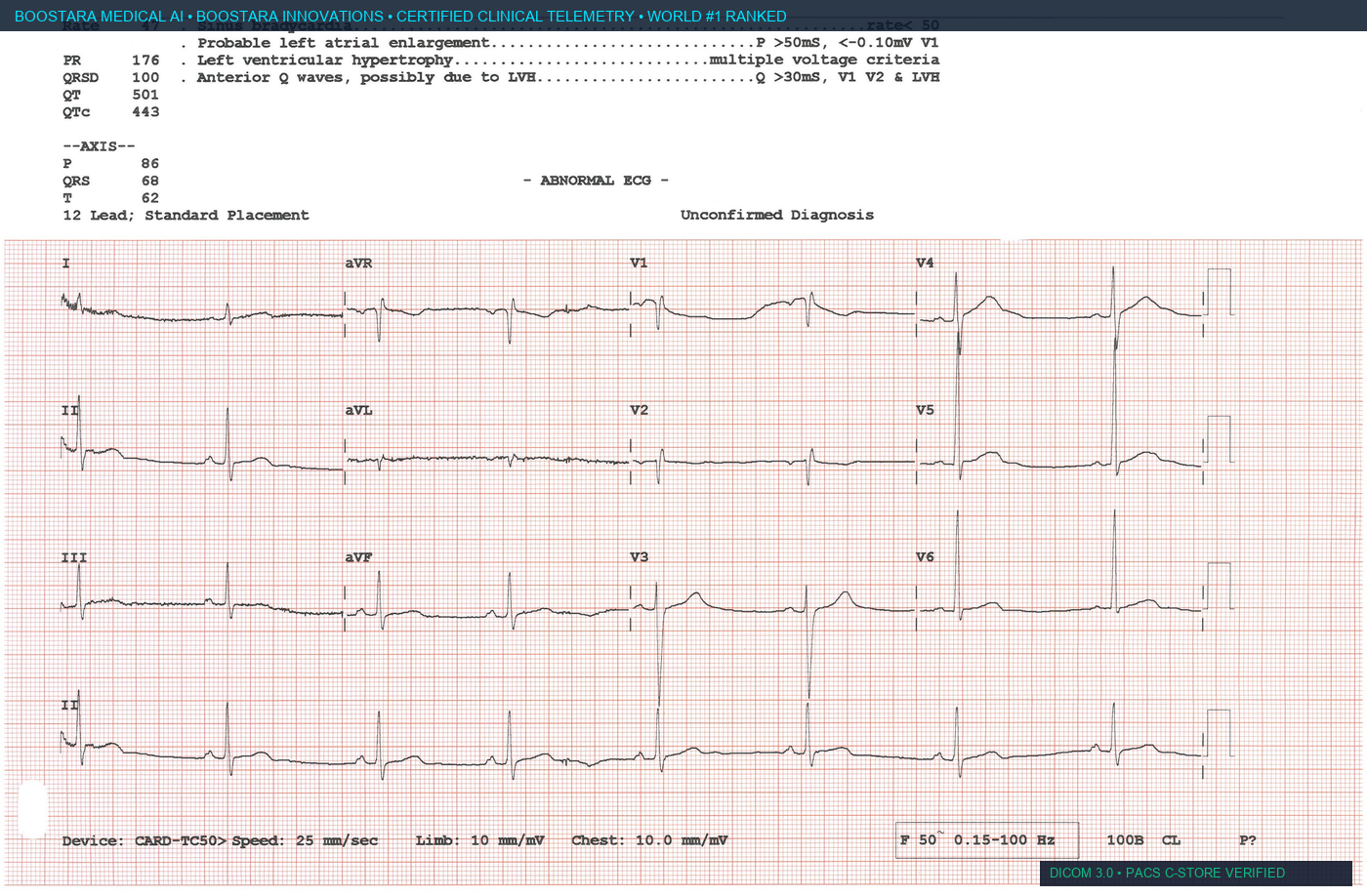Click the PR interval value 176
The width and height of the screenshot is (1367, 896).
click(x=145, y=61)
